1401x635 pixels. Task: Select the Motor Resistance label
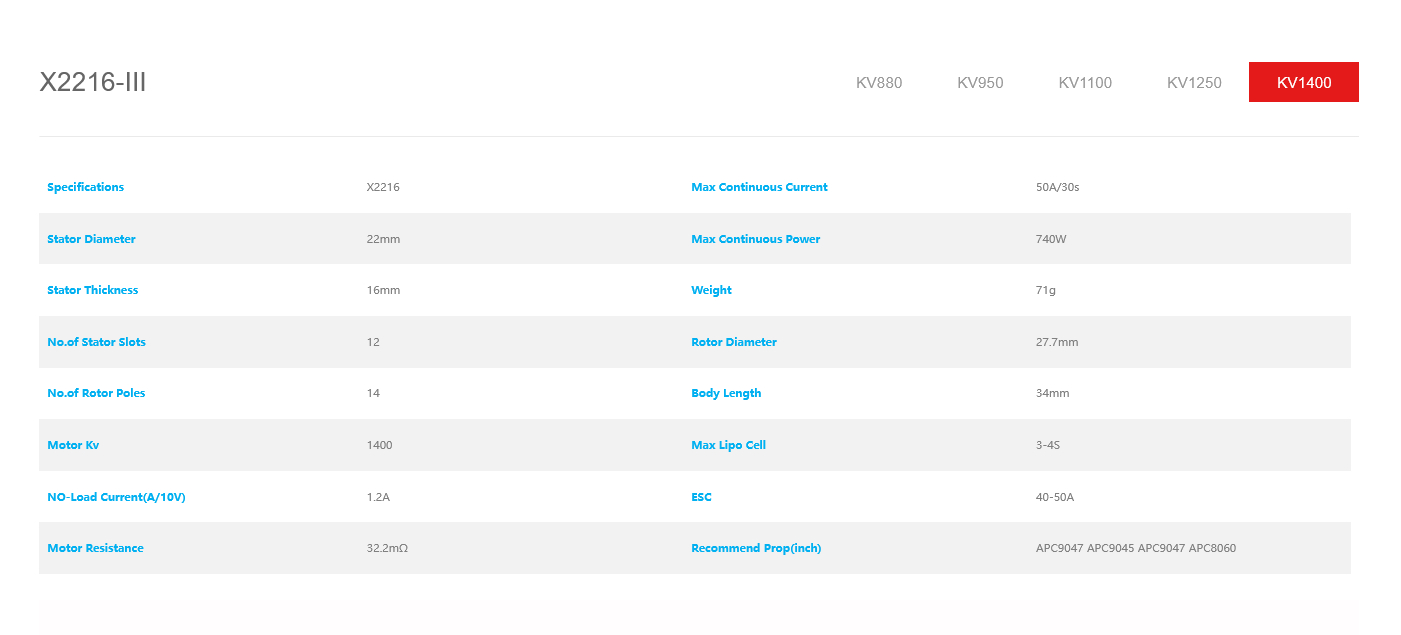(x=95, y=548)
